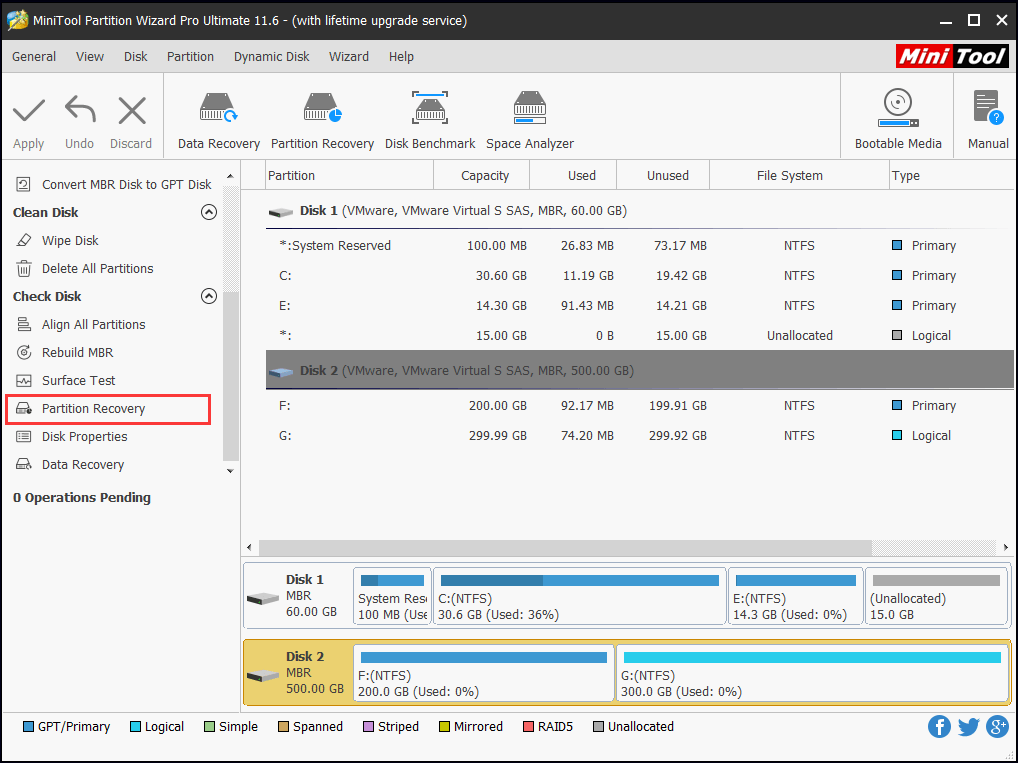Select the Disk 2 header row in the list
This screenshot has height=763, width=1018.
tap(639, 370)
